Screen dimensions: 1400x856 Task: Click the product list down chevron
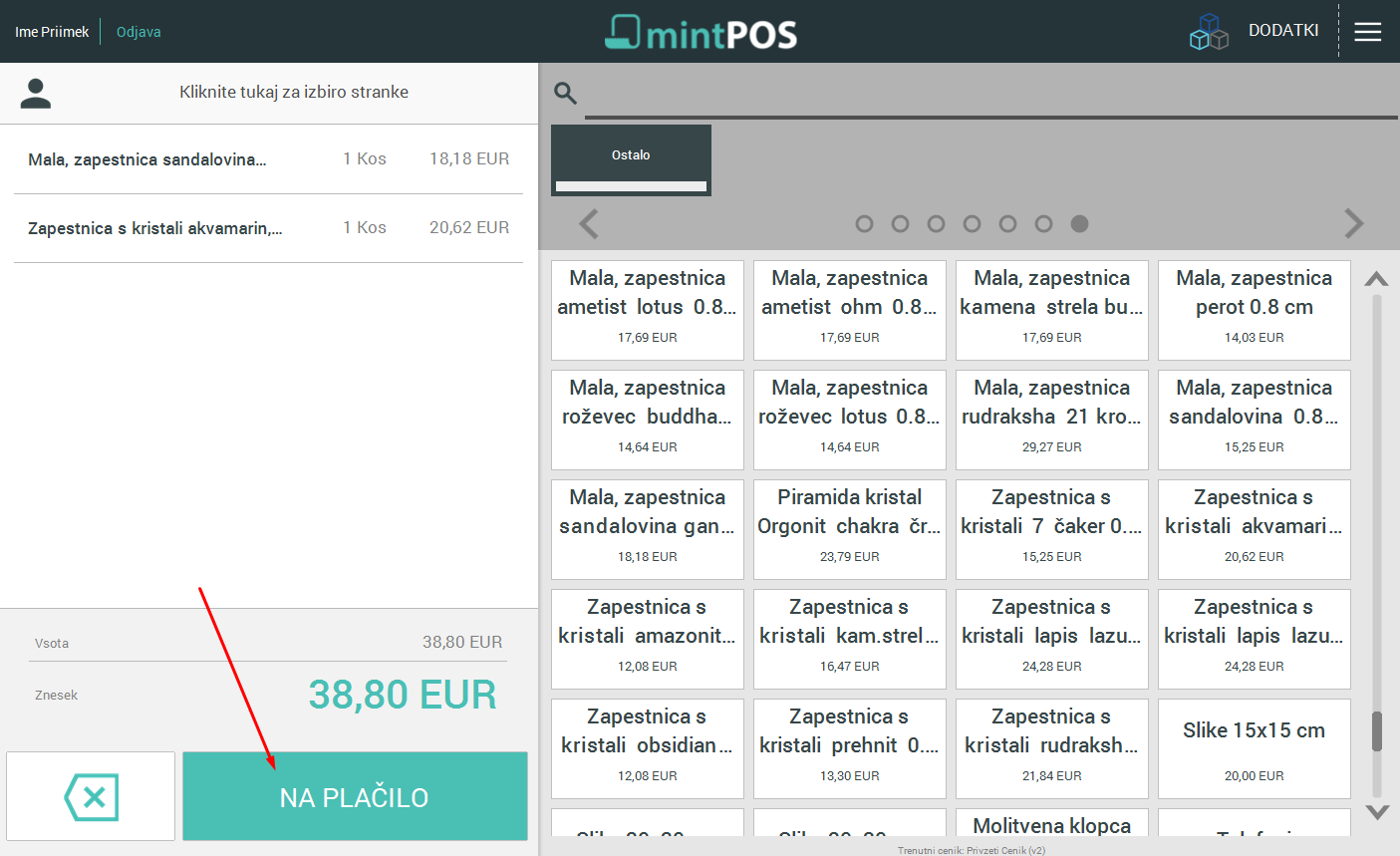pos(1377,812)
